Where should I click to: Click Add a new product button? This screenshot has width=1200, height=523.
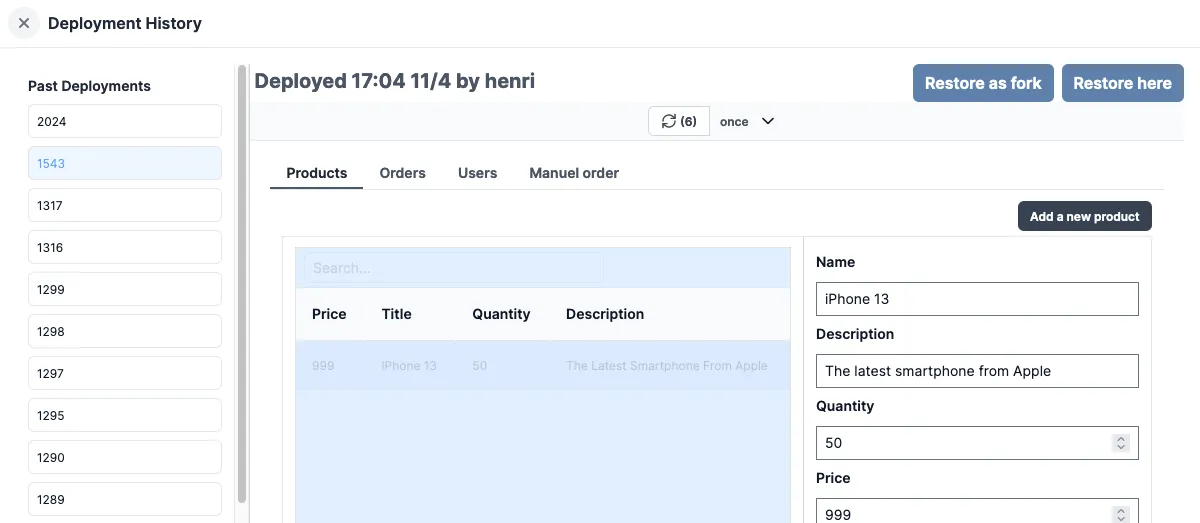point(1084,216)
